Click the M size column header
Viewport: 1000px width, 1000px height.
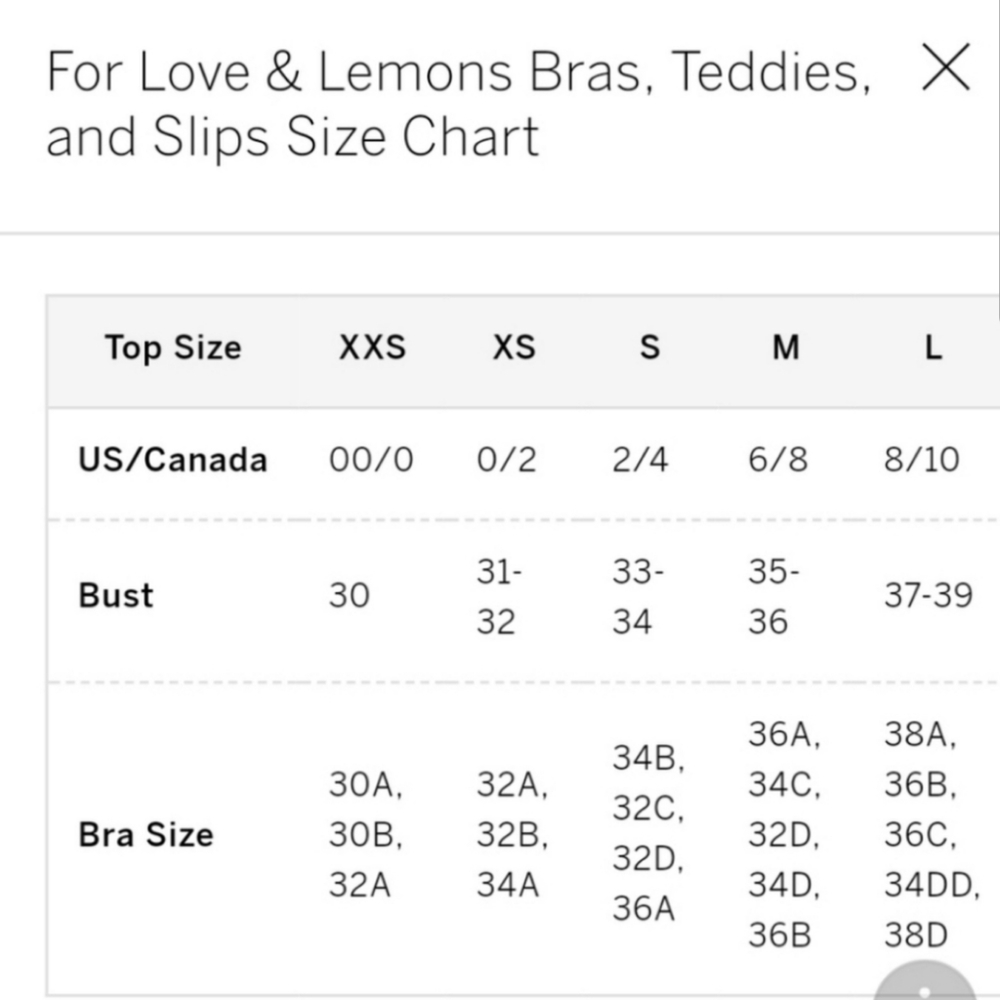786,348
